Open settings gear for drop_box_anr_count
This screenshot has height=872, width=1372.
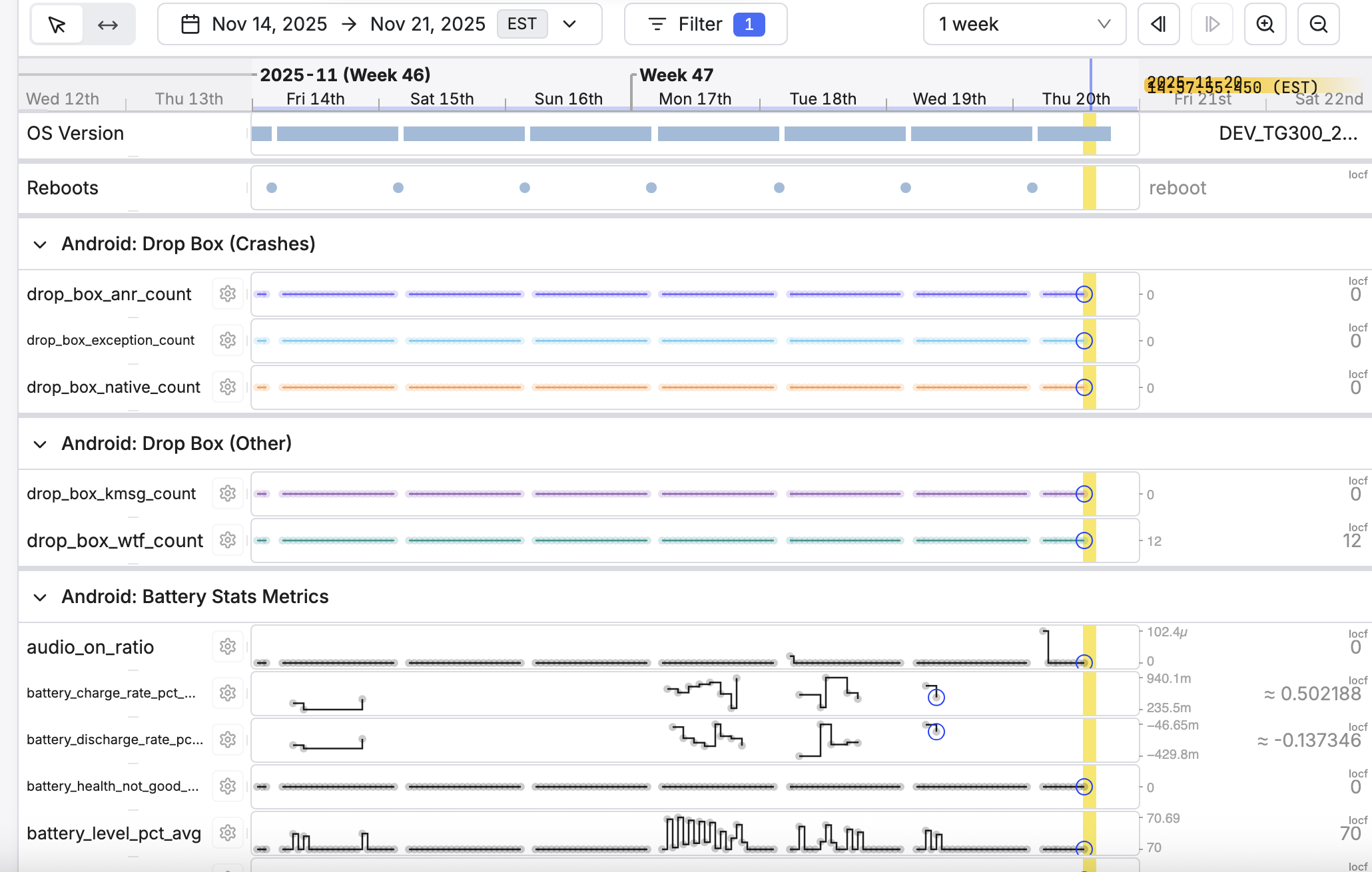pyautogui.click(x=228, y=294)
